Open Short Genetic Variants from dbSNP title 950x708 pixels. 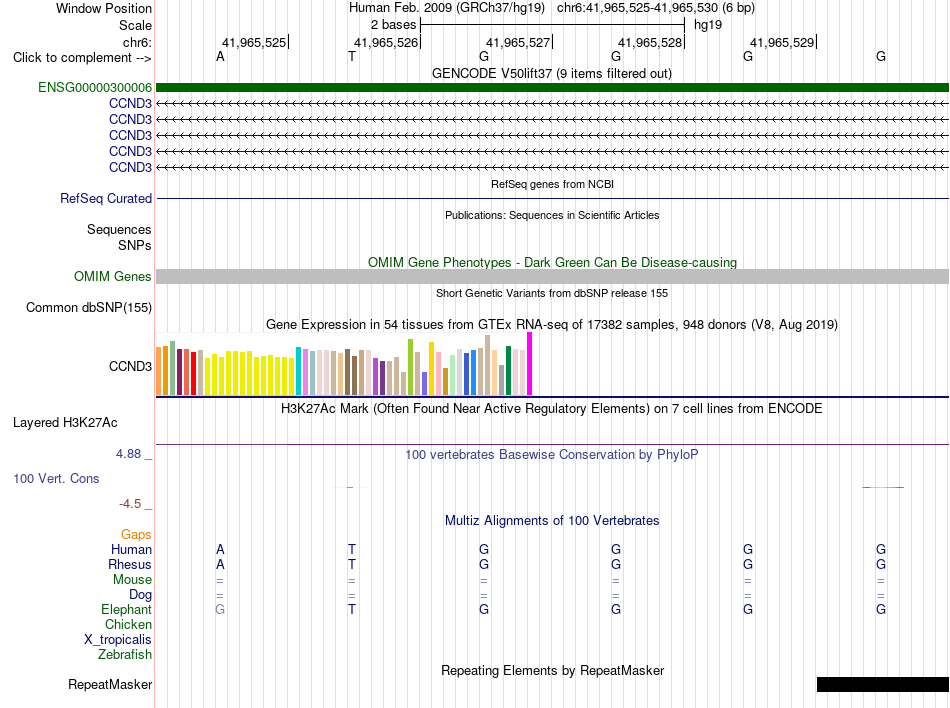click(x=552, y=293)
